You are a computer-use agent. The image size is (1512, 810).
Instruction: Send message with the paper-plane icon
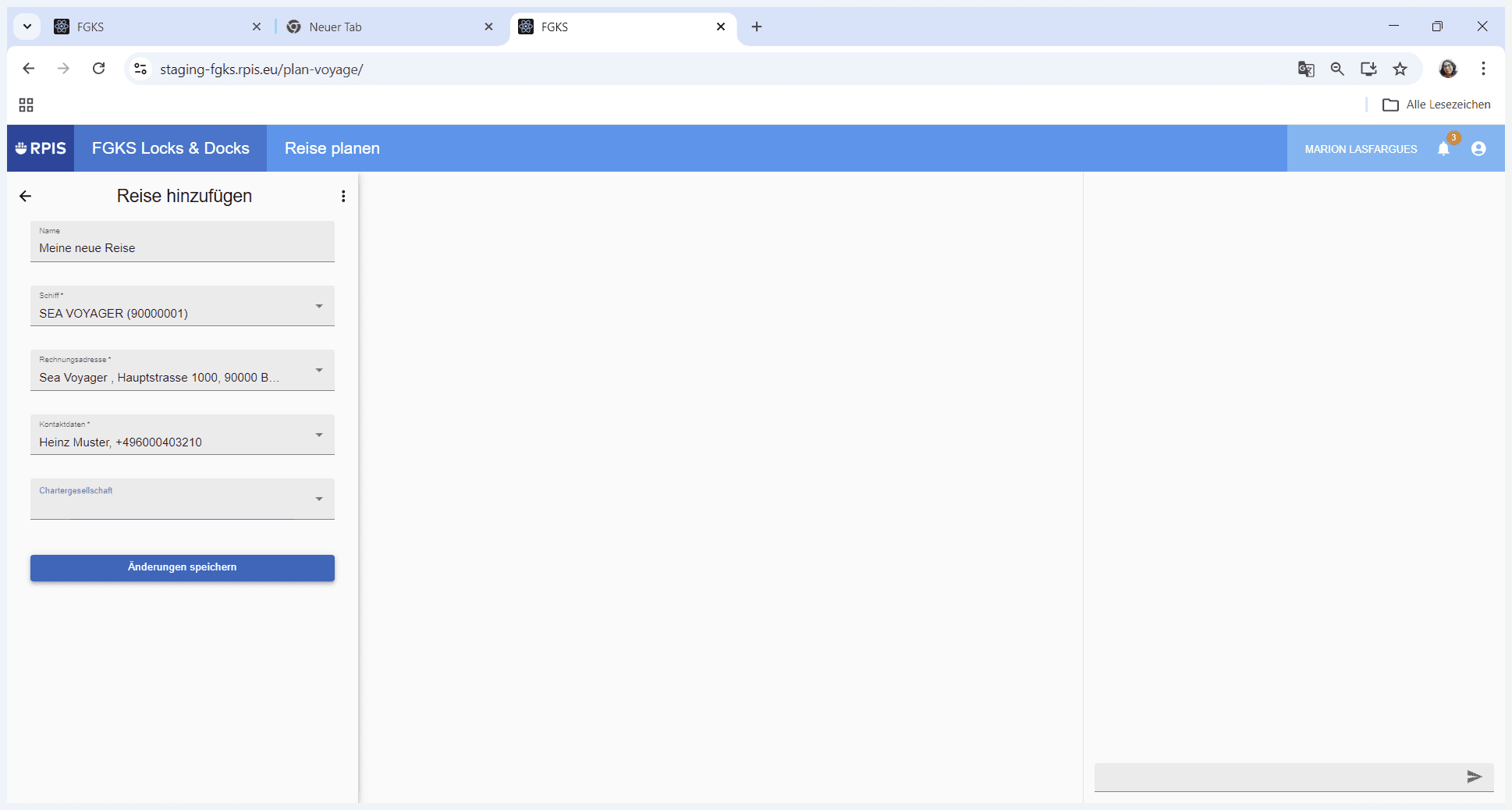pyautogui.click(x=1474, y=776)
